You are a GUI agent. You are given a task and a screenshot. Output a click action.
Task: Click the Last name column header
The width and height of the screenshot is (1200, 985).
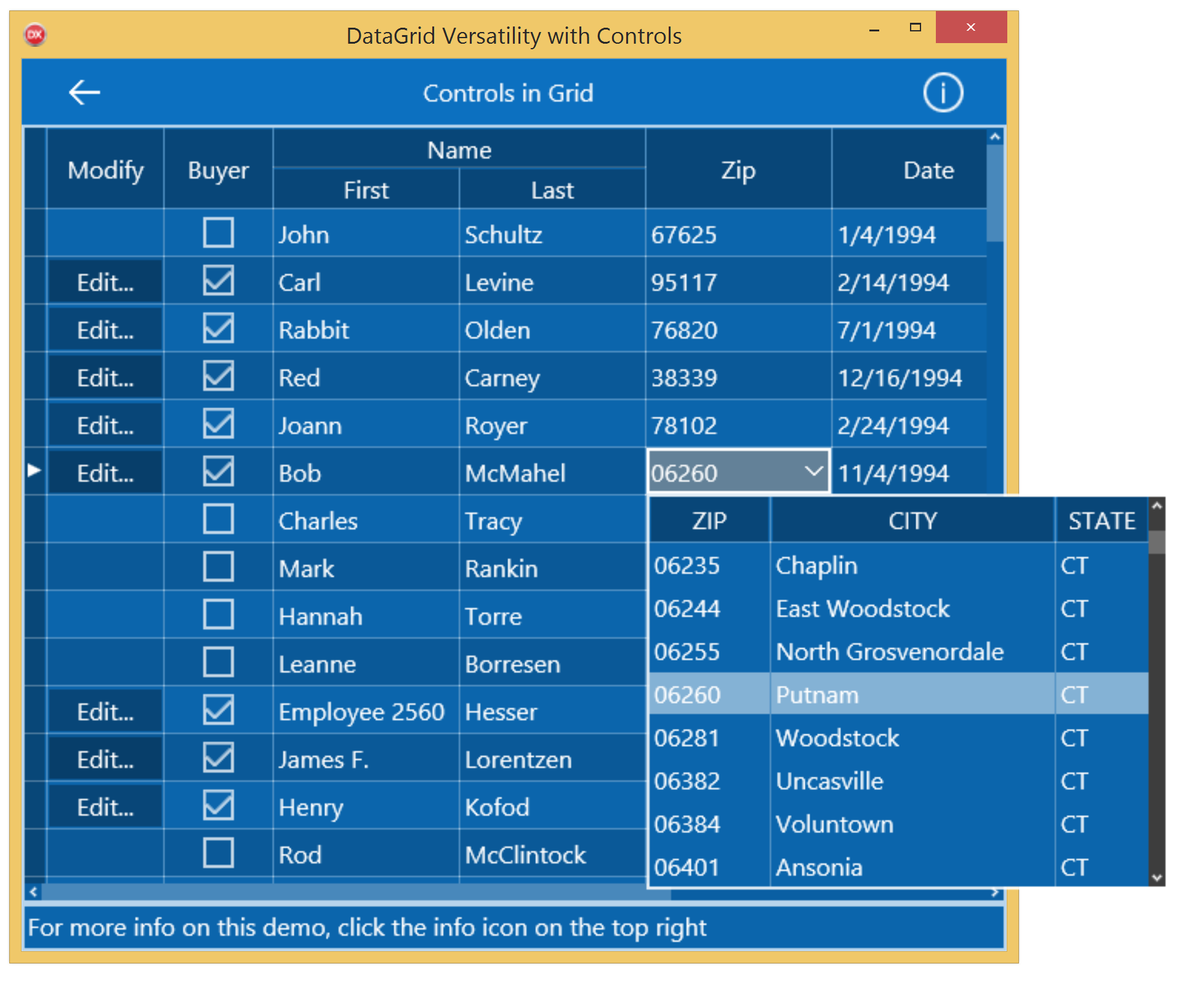[x=552, y=190]
